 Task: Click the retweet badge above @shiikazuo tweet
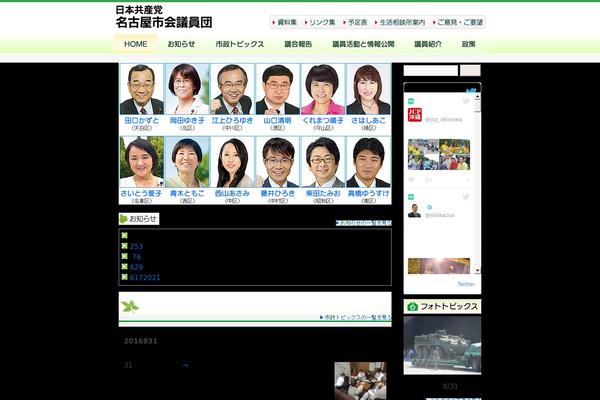pyautogui.click(x=411, y=197)
